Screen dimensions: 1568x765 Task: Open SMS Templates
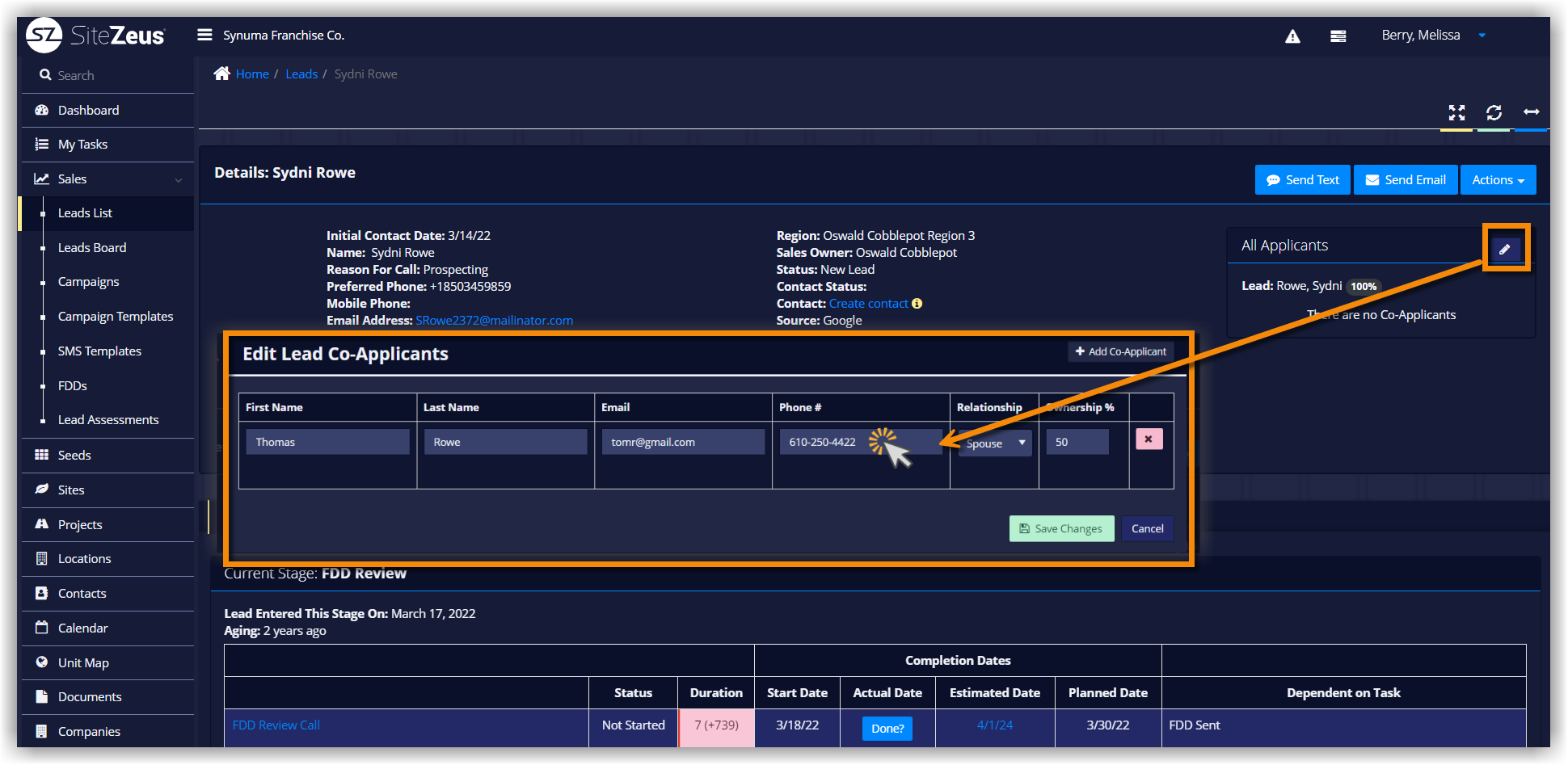(x=99, y=351)
